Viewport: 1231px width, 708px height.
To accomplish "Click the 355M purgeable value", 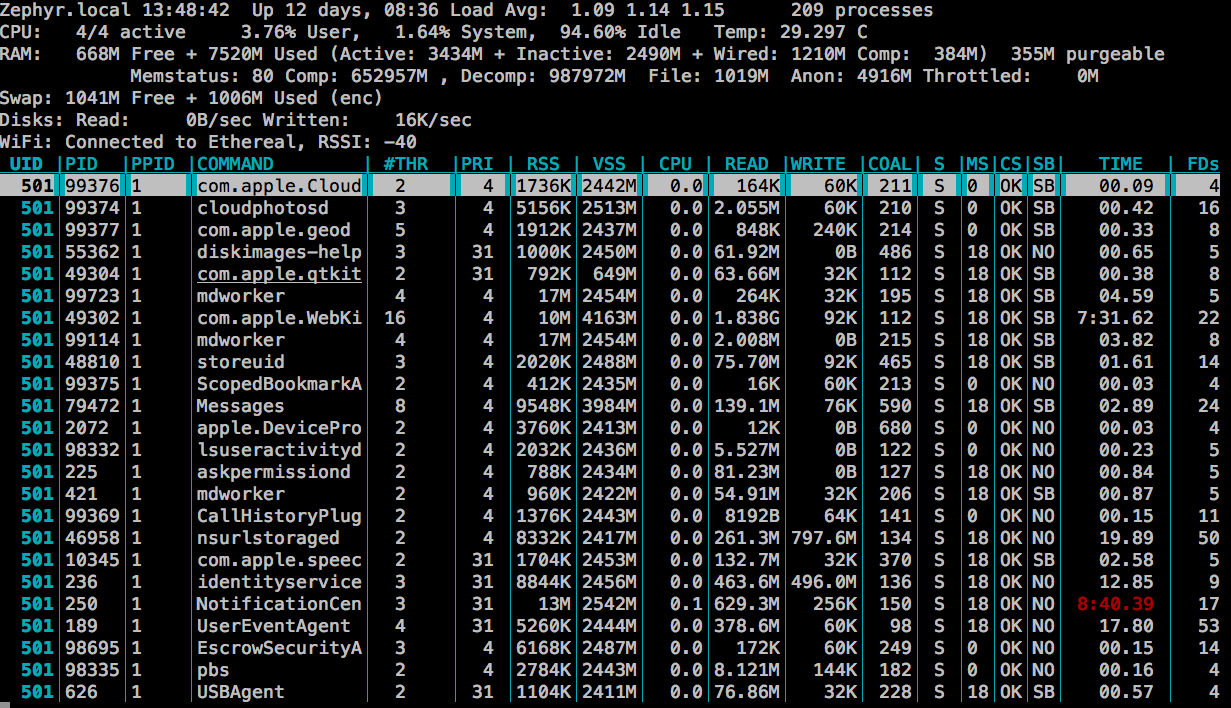I will 1087,54.
